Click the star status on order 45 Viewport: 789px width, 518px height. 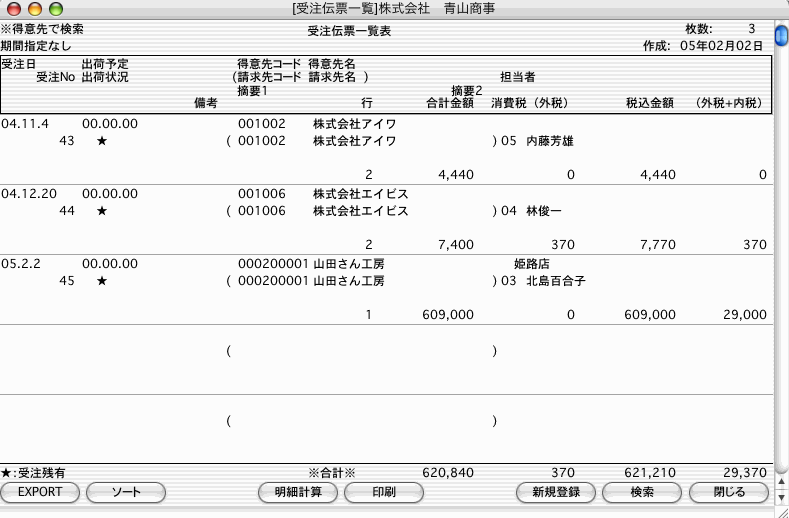(x=101, y=282)
